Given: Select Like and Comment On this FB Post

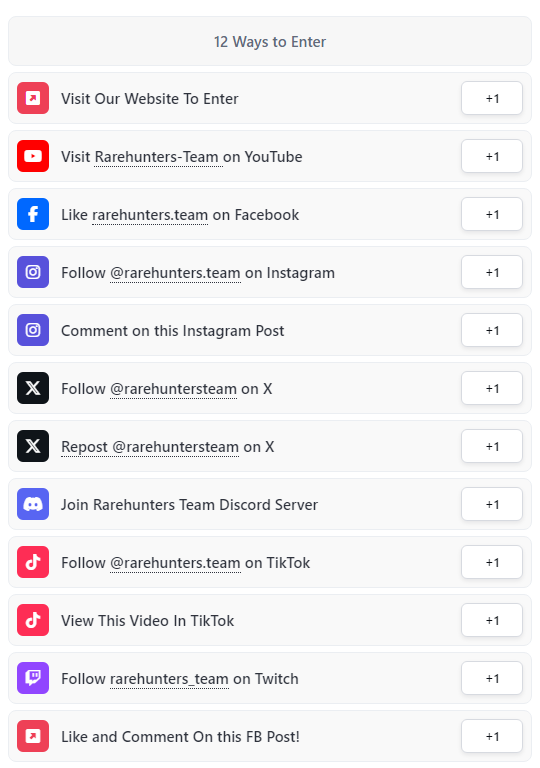Looking at the screenshot, I should tap(270, 736).
